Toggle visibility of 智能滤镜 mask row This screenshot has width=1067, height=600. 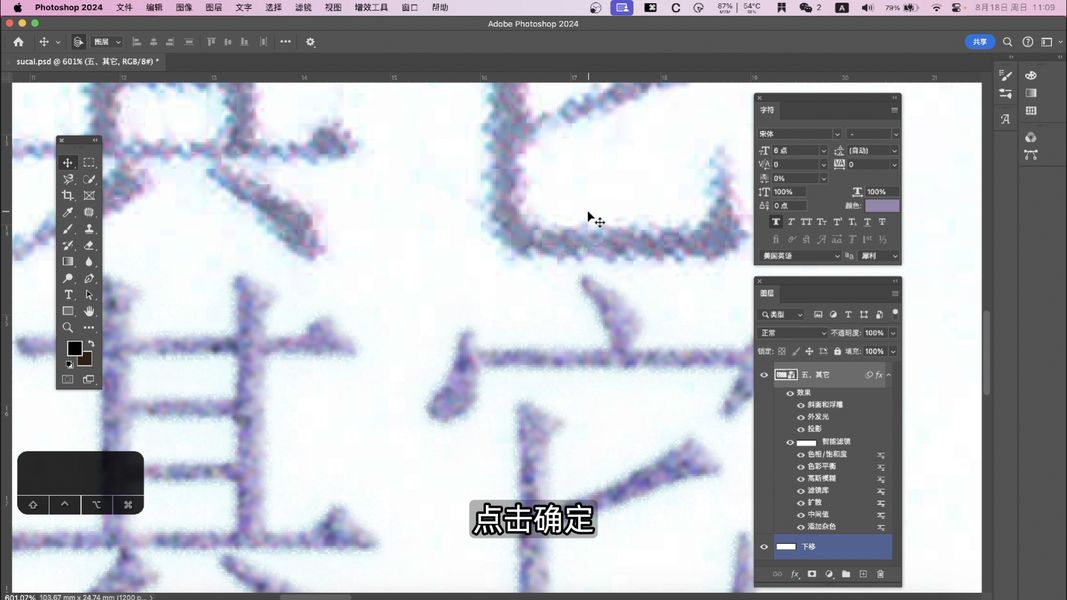point(790,442)
